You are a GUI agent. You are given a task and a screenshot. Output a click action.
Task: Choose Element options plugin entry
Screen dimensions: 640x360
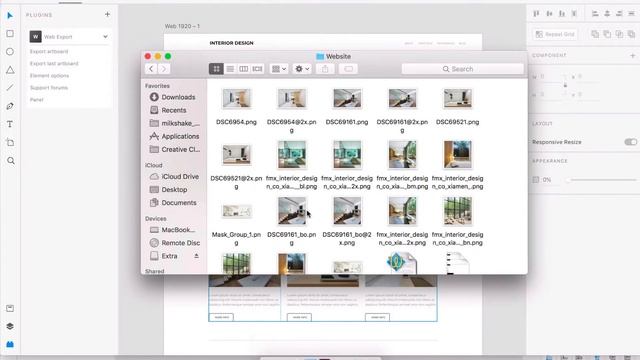click(49, 76)
